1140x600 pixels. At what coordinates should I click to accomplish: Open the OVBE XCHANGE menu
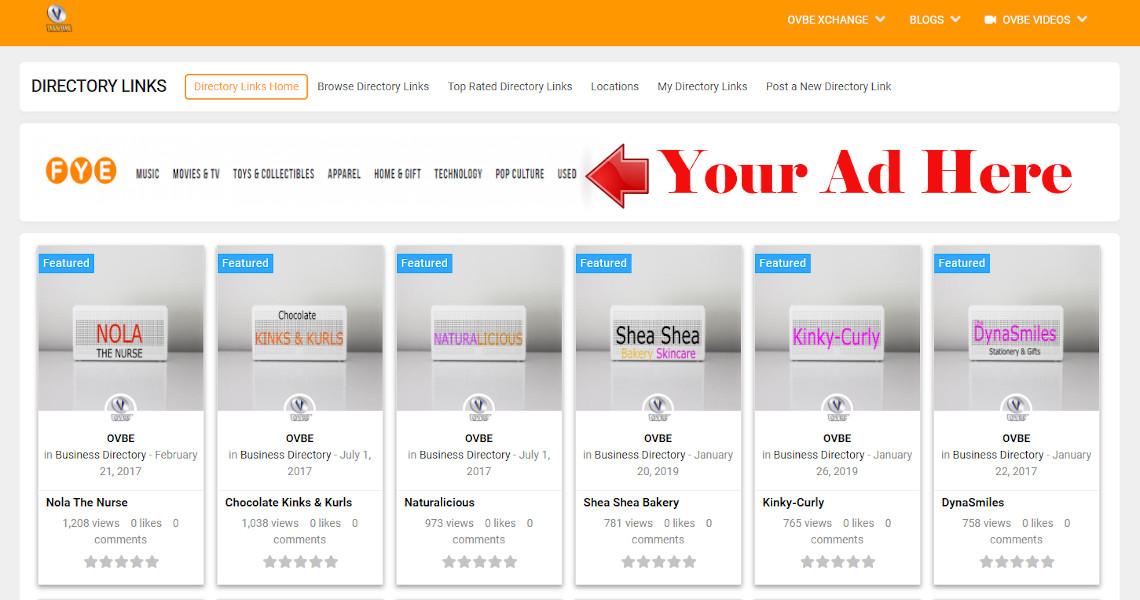point(827,20)
